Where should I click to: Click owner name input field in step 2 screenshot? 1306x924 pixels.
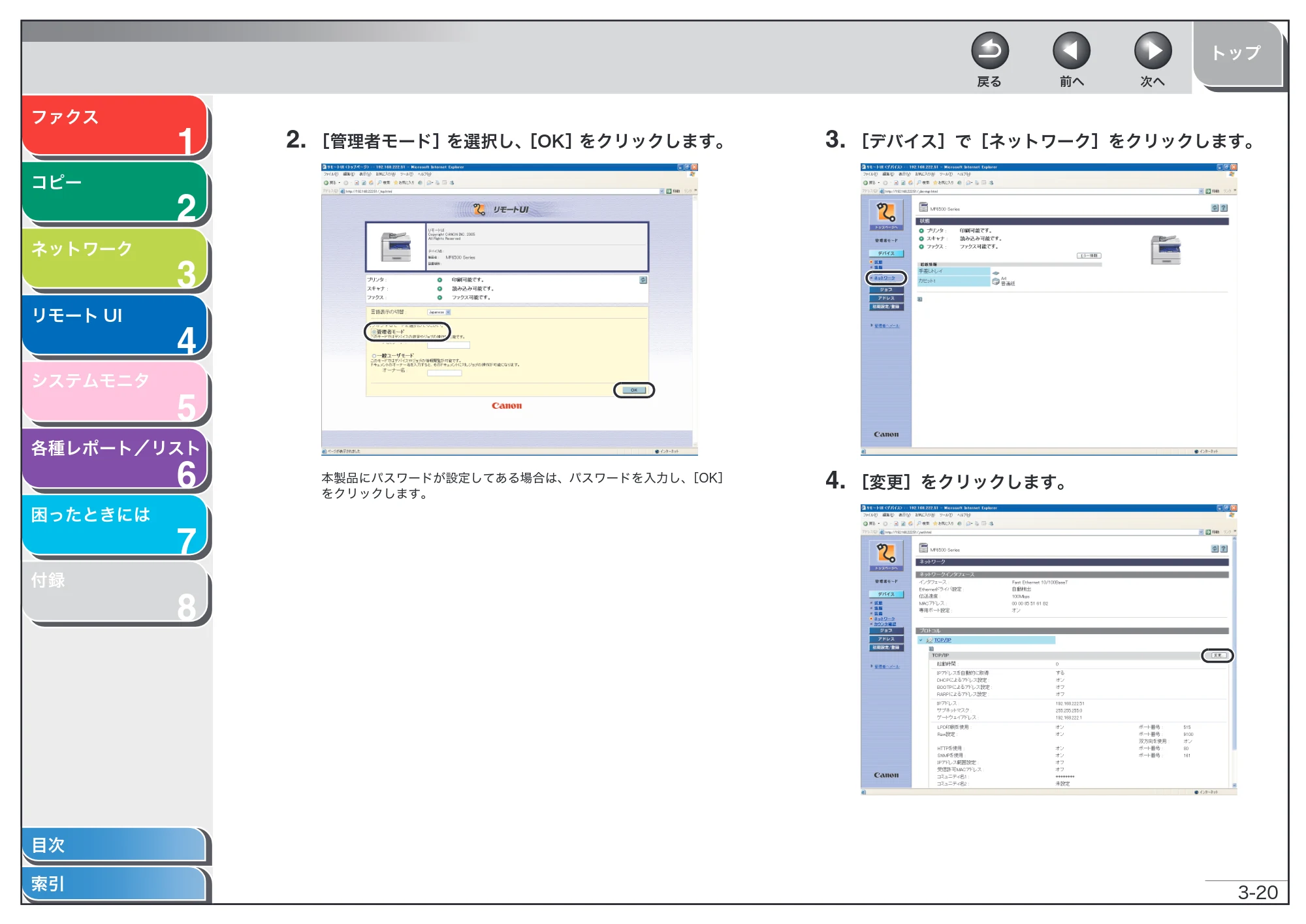(445, 374)
